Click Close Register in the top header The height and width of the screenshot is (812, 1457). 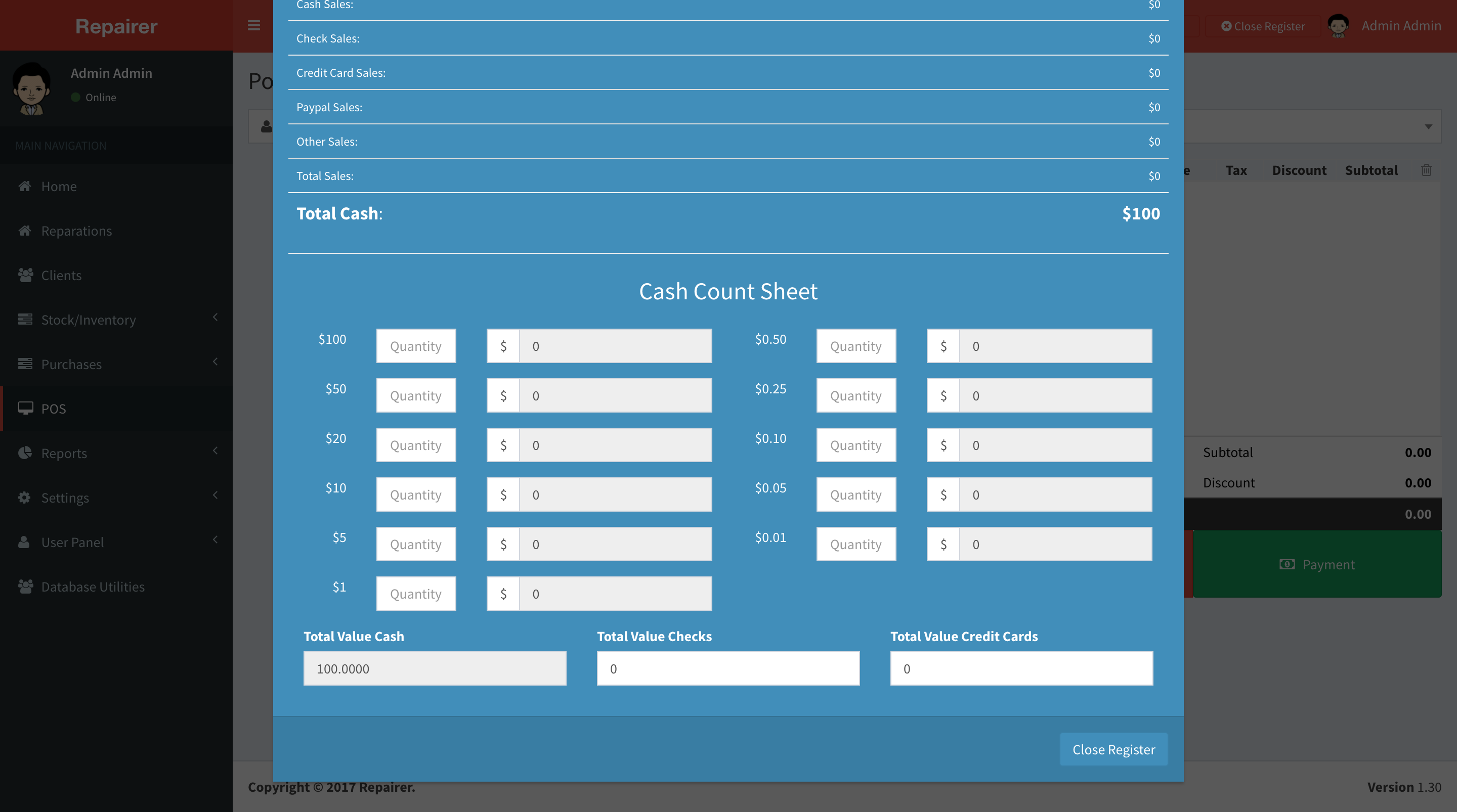pyautogui.click(x=1262, y=26)
